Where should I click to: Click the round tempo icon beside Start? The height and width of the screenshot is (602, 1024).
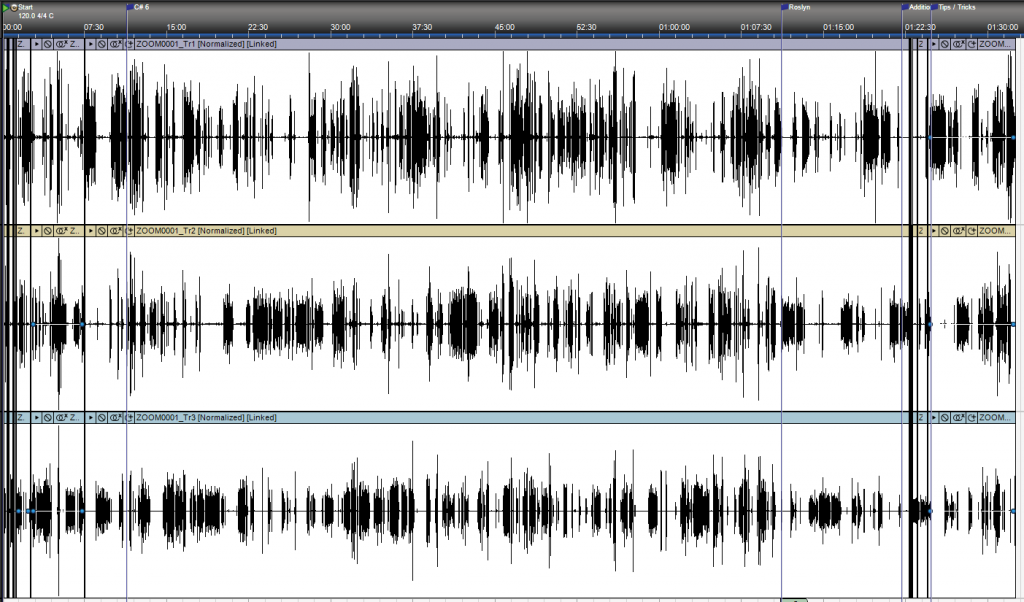[14, 8]
